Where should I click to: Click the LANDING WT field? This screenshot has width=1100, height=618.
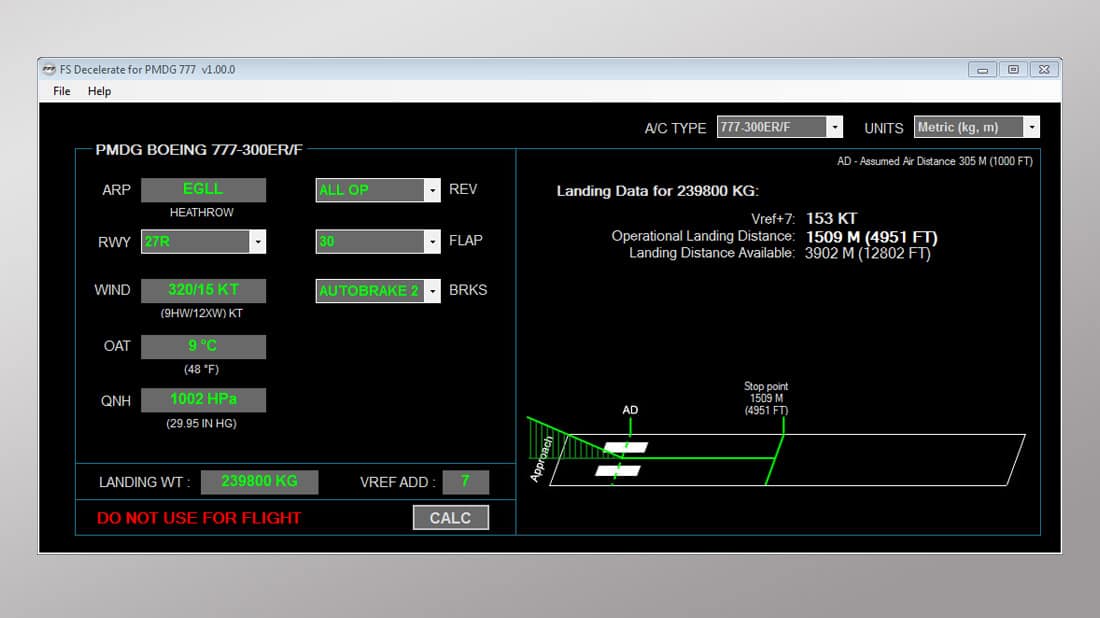(x=259, y=482)
